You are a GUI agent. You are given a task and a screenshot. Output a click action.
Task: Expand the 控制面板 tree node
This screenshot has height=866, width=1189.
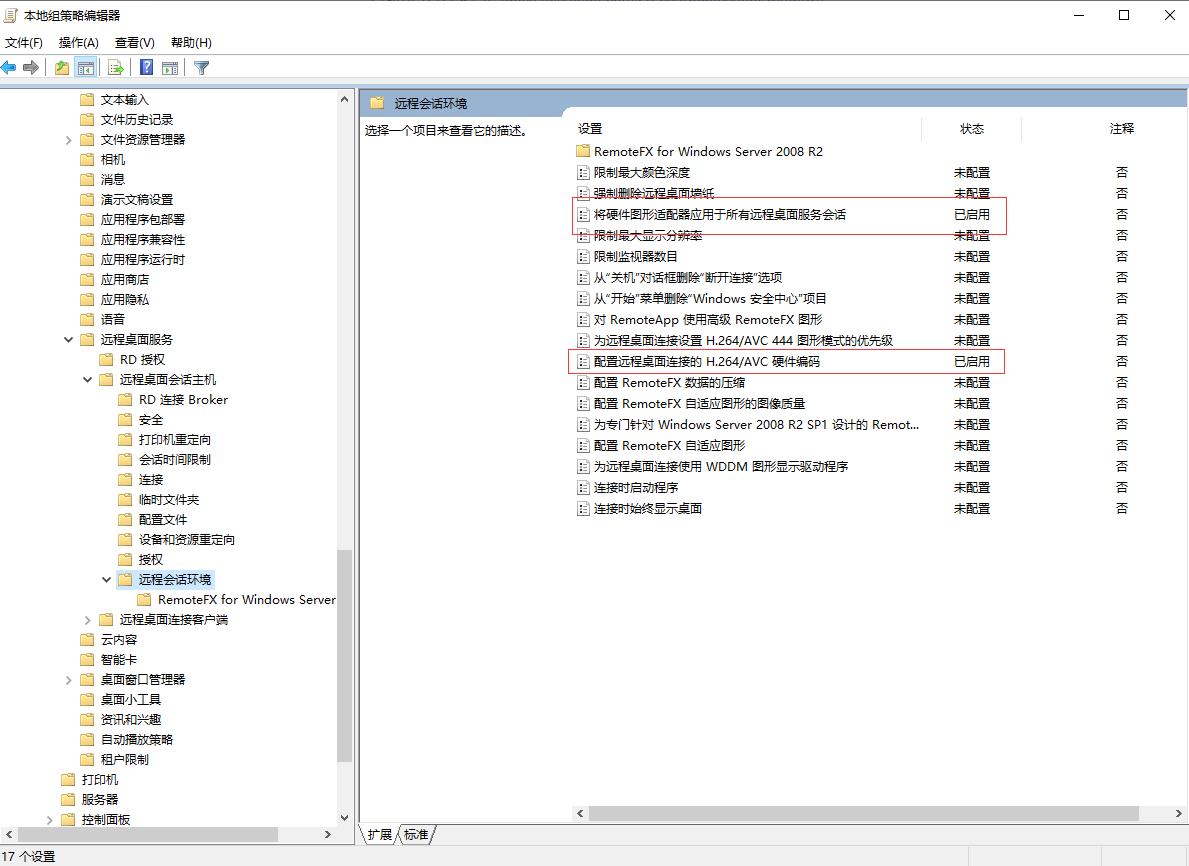[49, 820]
